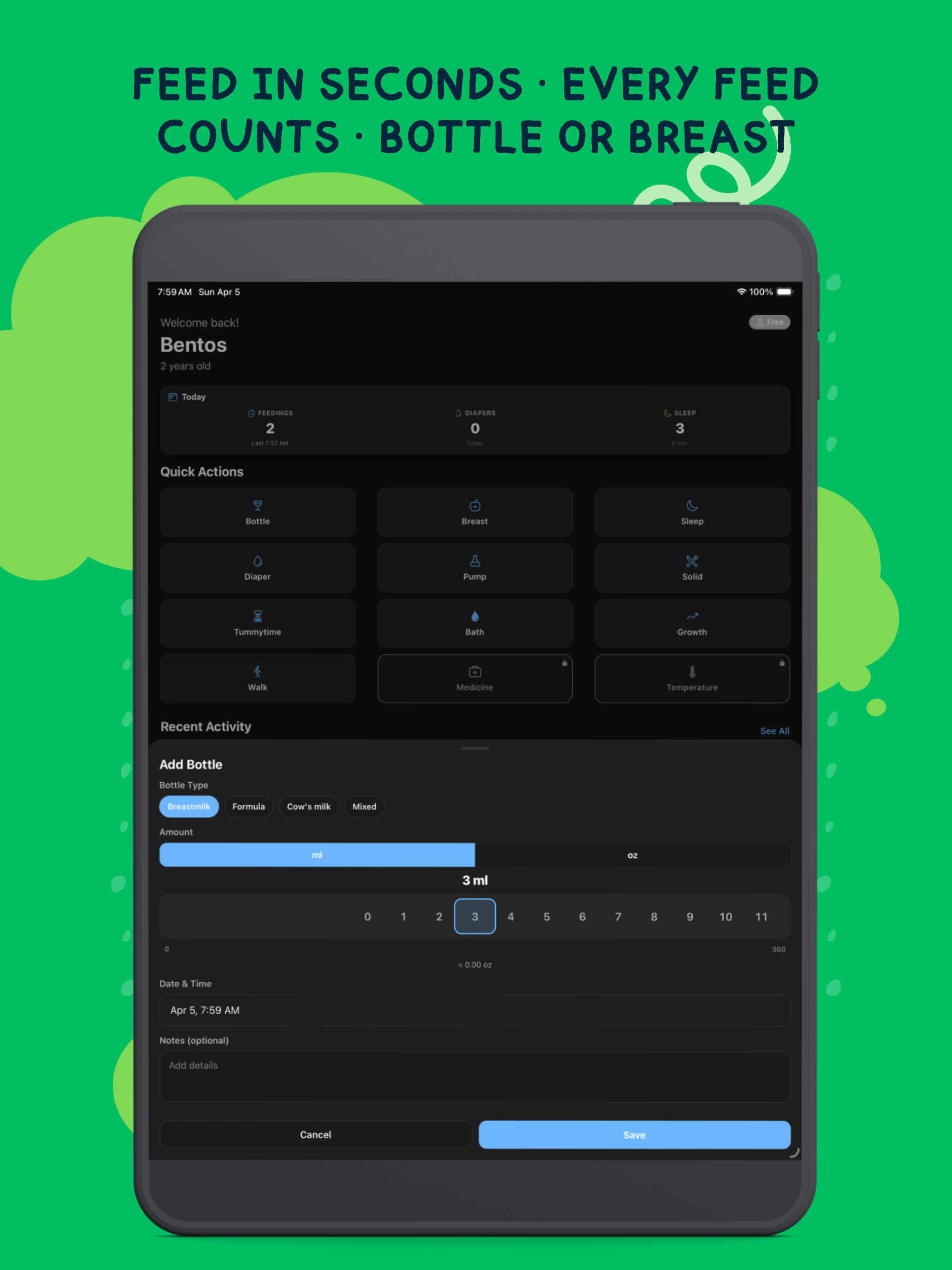Switch amount unit to oz

tap(633, 855)
